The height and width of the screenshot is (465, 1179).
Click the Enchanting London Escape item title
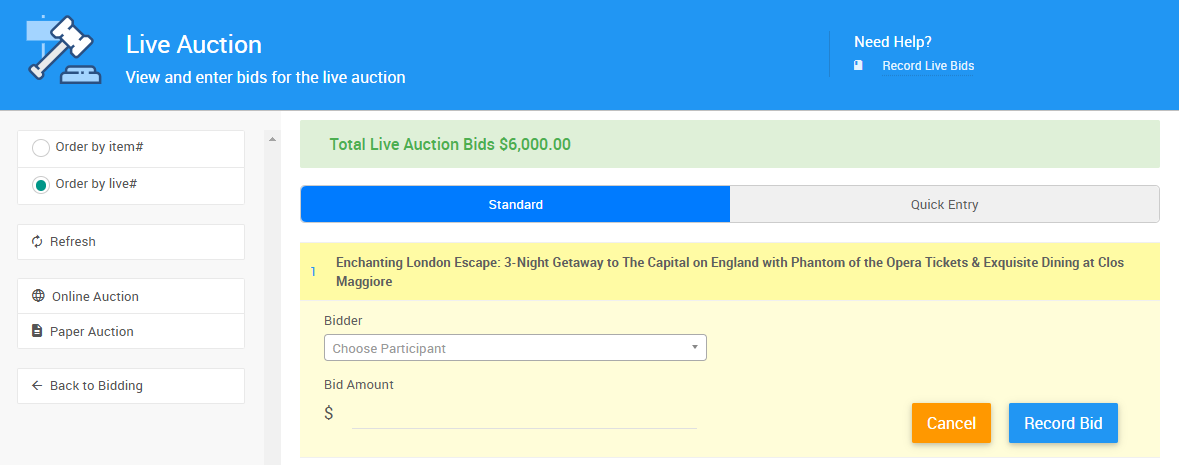[730, 272]
